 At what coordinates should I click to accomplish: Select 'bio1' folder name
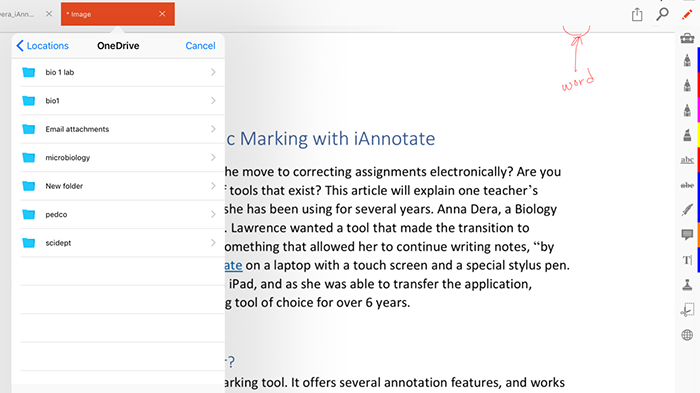tap(52, 101)
